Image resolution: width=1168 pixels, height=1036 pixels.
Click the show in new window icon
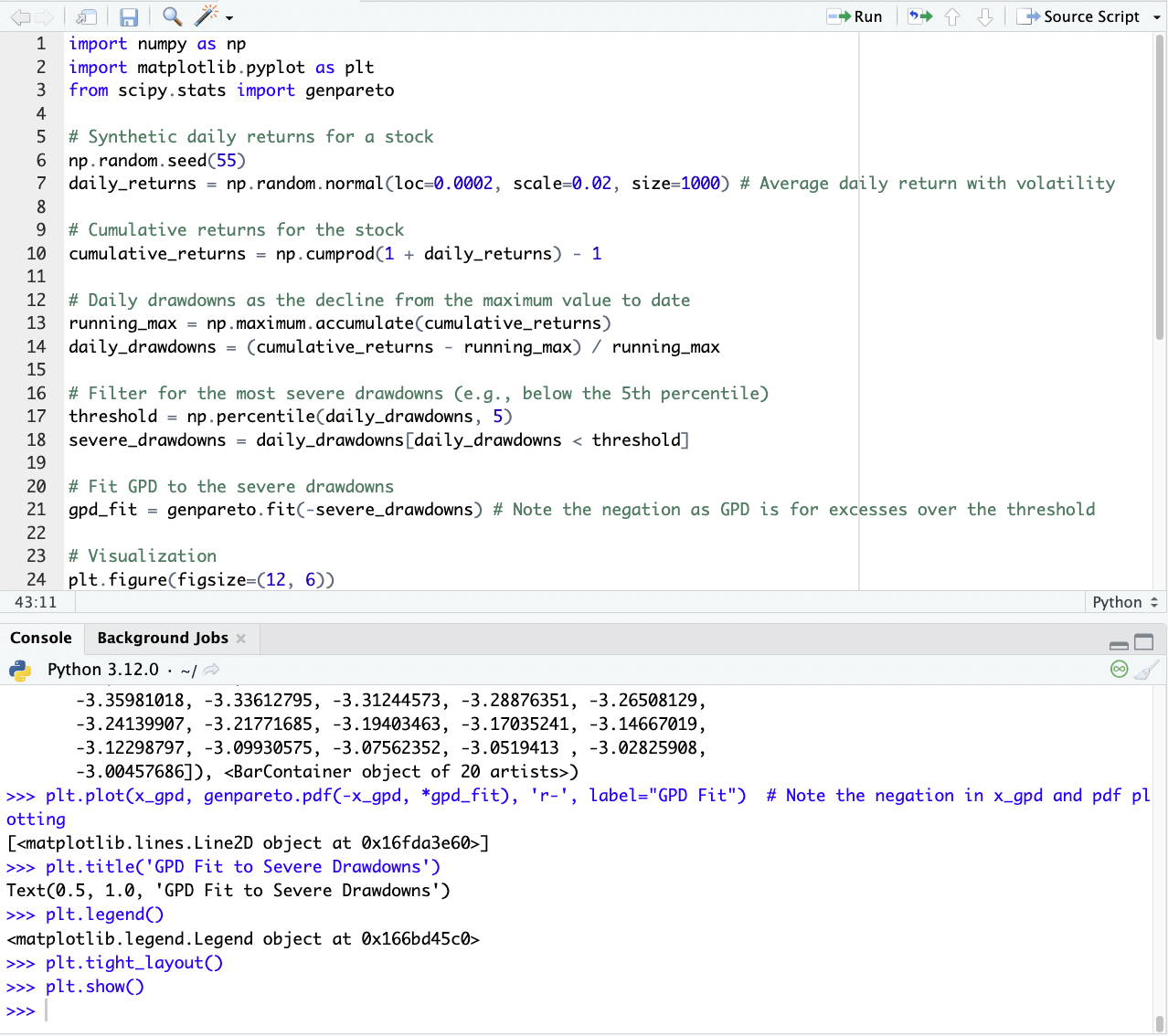87,17
